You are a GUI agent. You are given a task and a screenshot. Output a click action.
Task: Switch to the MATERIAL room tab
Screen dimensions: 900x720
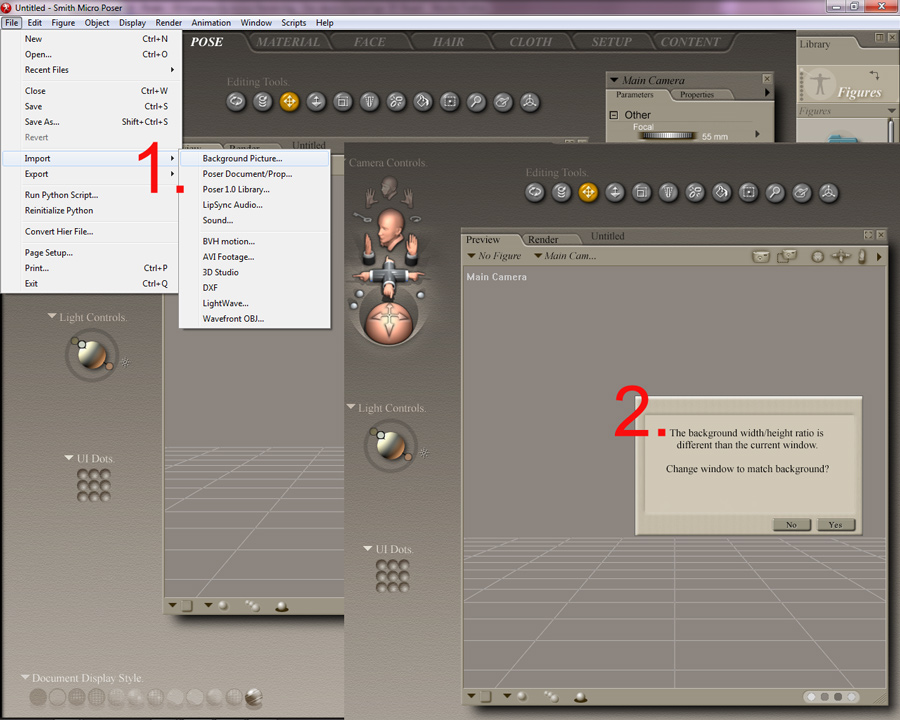click(288, 42)
